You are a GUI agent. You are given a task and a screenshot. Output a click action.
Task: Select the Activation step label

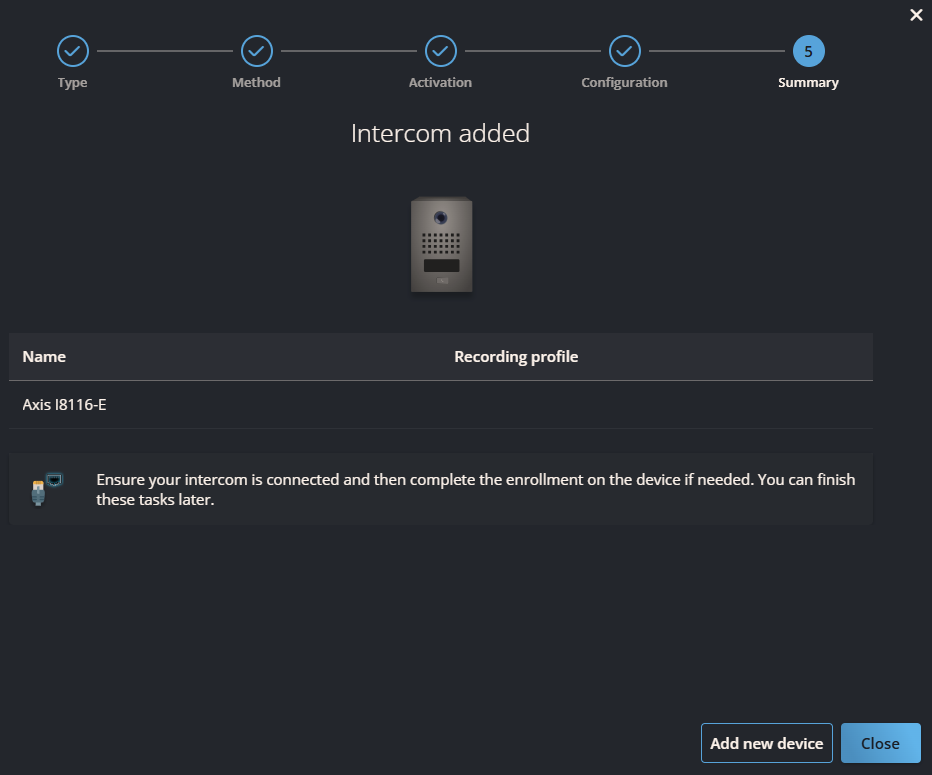(x=440, y=83)
